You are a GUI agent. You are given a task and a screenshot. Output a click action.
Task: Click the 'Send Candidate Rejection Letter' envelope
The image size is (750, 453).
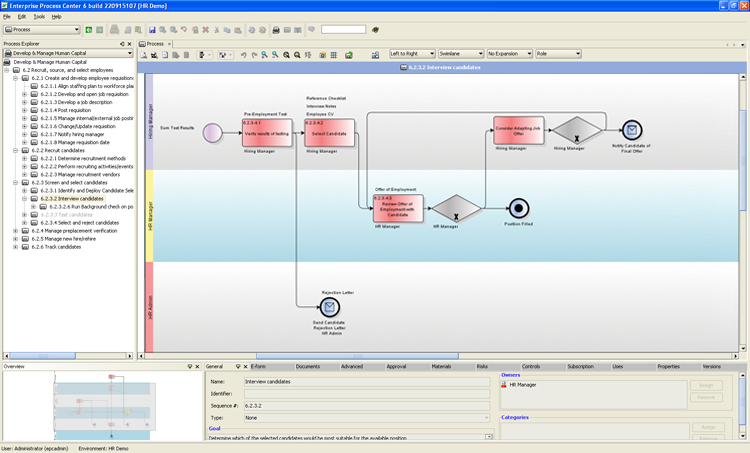tap(331, 307)
